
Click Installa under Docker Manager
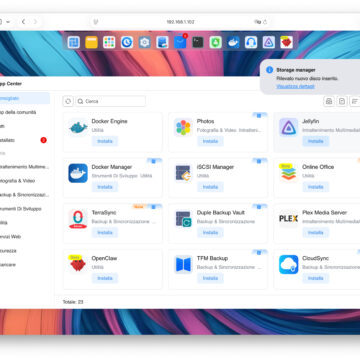[105, 187]
